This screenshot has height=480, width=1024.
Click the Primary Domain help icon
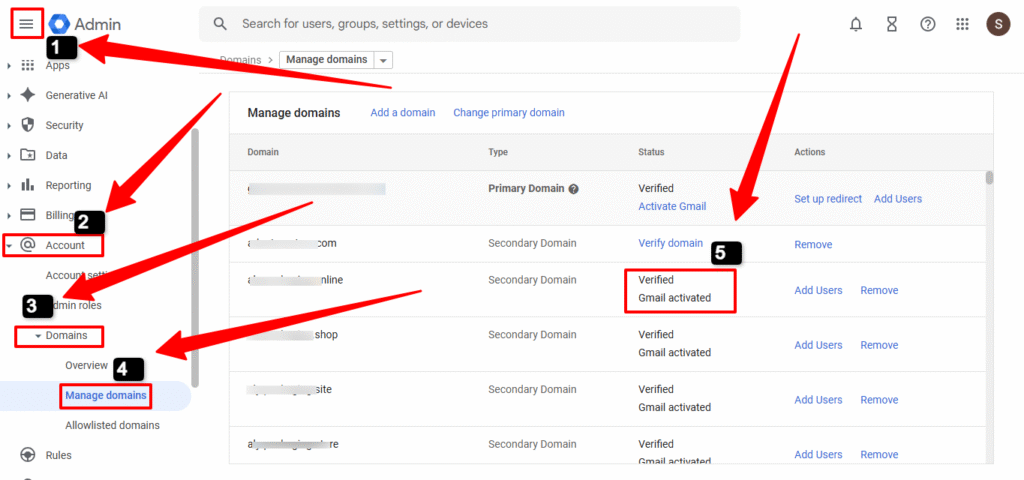pyautogui.click(x=574, y=189)
